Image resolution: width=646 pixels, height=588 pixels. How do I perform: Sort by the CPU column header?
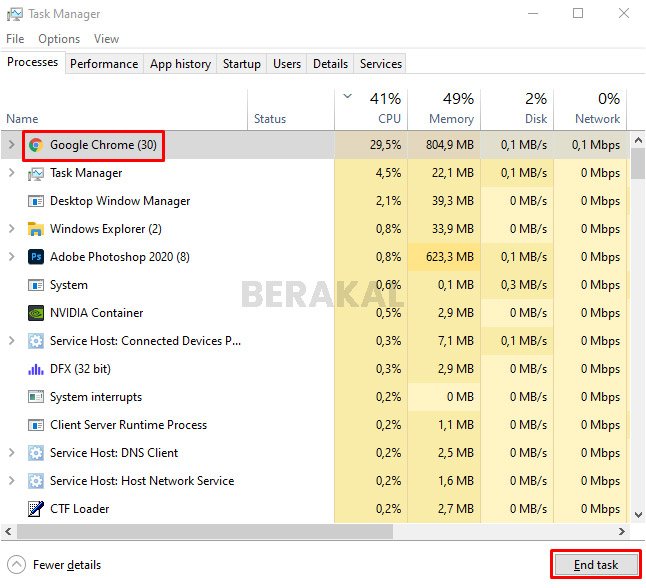tap(371, 110)
